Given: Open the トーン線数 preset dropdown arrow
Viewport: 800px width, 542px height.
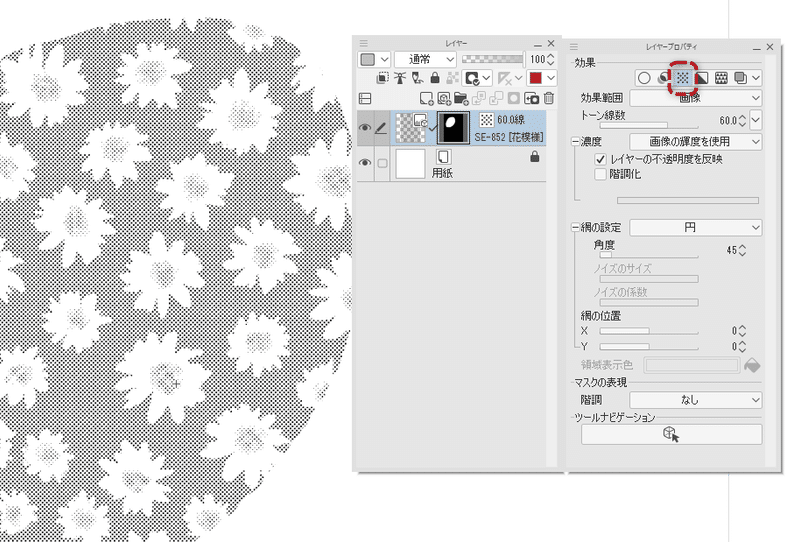Looking at the screenshot, I should coord(756,120).
